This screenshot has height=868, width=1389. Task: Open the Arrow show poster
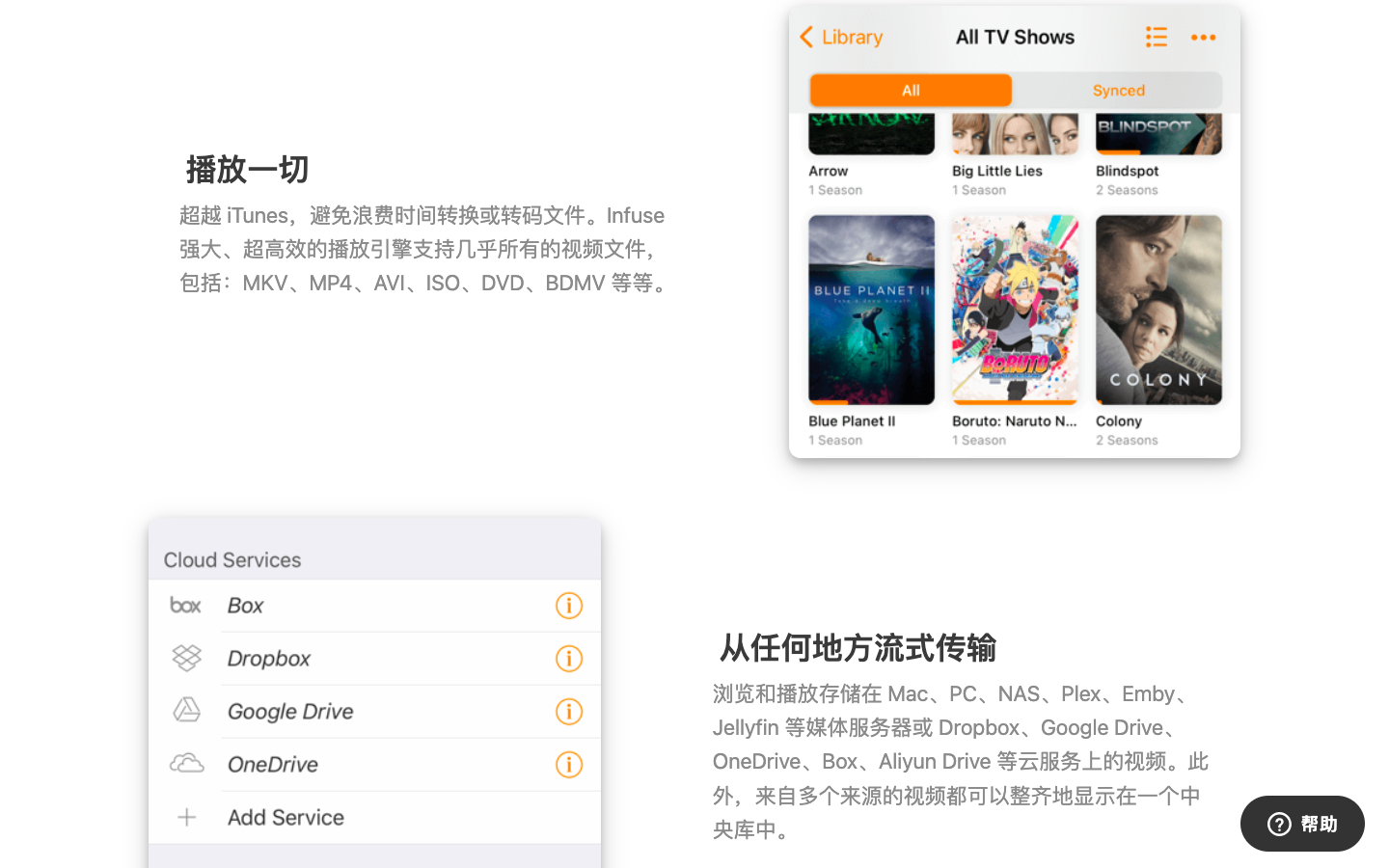coord(871,134)
